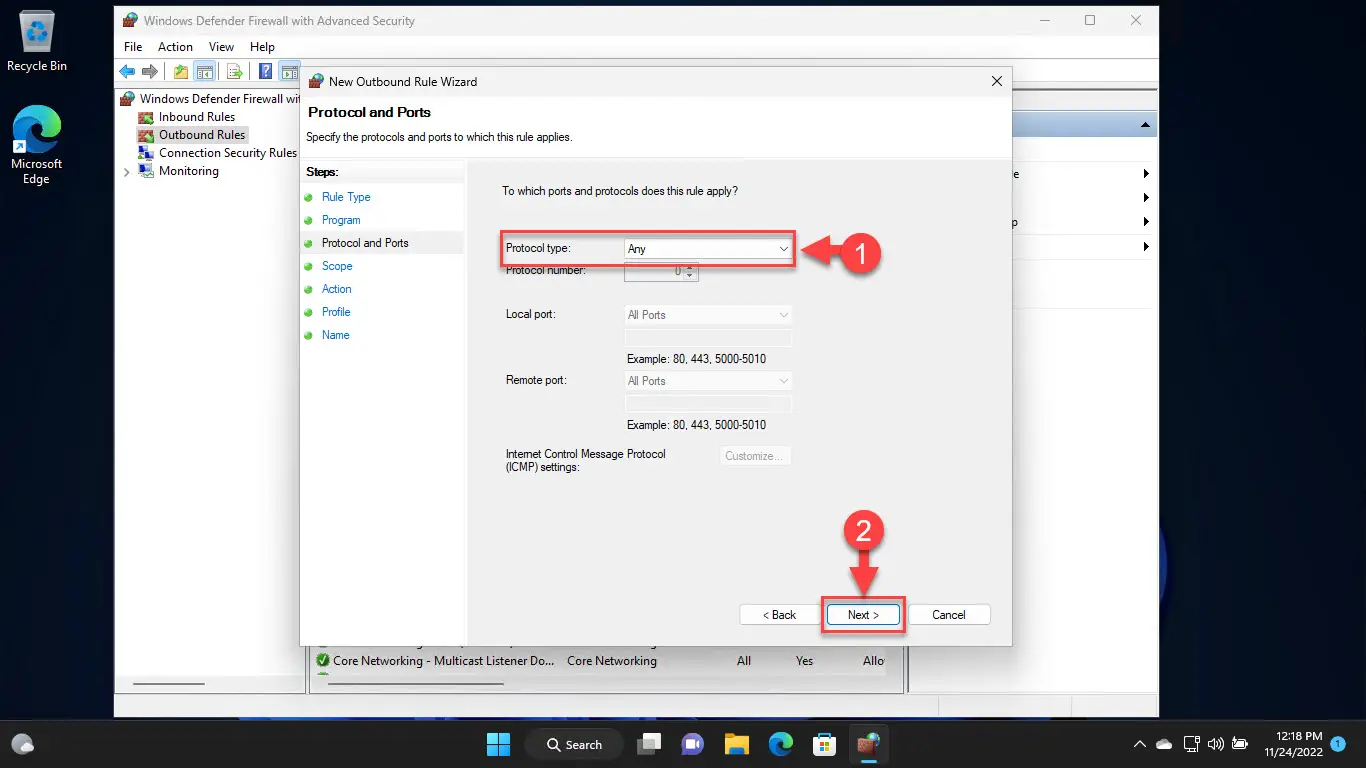The height and width of the screenshot is (768, 1366).
Task: Click the ICMP Customize button
Action: pyautogui.click(x=755, y=456)
